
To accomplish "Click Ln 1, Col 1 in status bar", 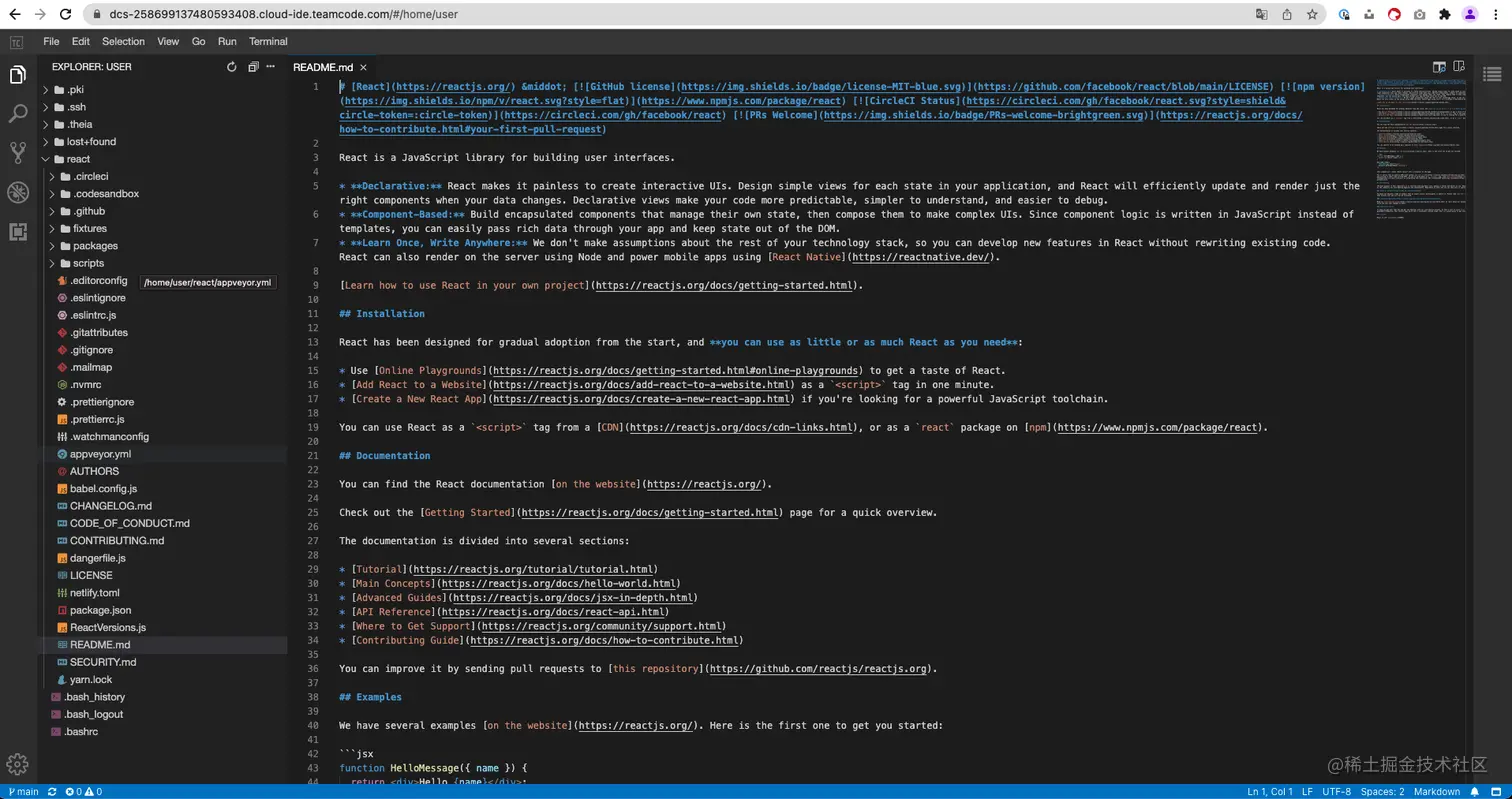I will (x=1269, y=791).
